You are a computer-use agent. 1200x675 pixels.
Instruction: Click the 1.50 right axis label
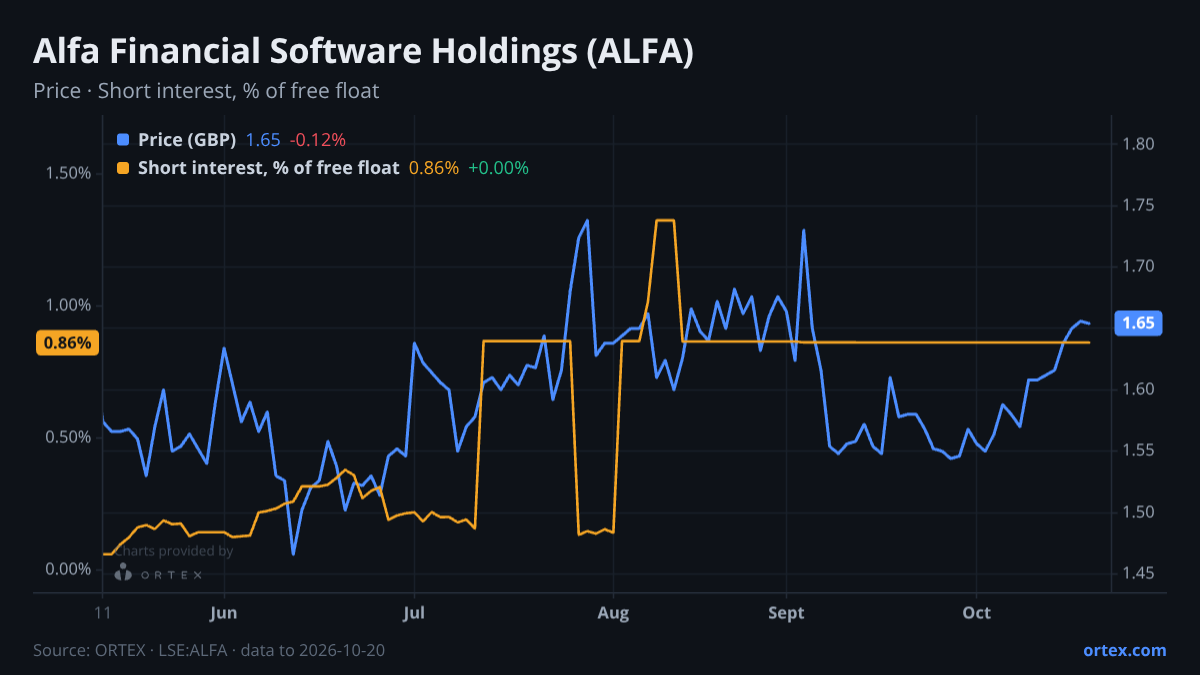tap(1138, 512)
